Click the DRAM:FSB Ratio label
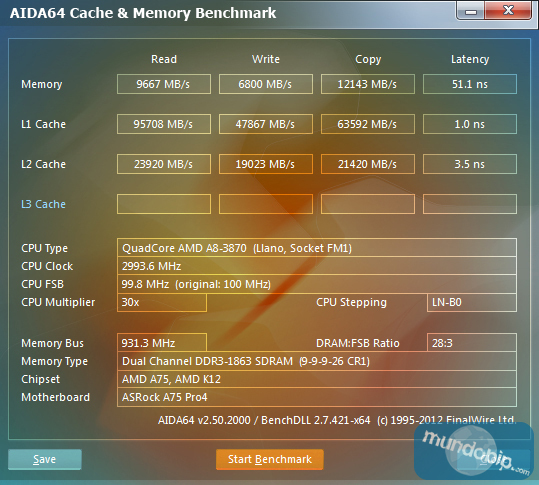This screenshot has height=485, width=539. pyautogui.click(x=358, y=343)
